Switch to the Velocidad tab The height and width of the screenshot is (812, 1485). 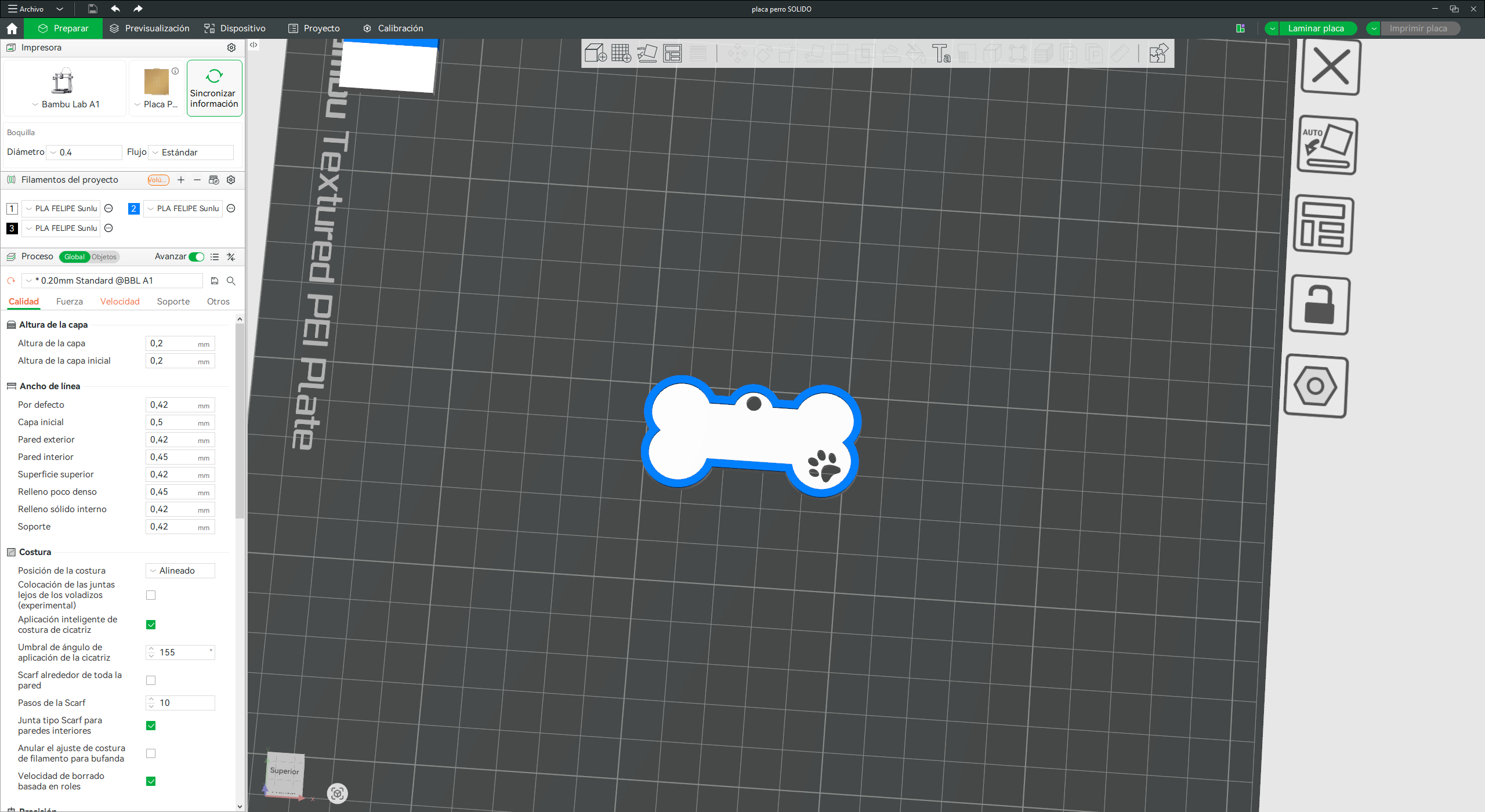tap(120, 302)
